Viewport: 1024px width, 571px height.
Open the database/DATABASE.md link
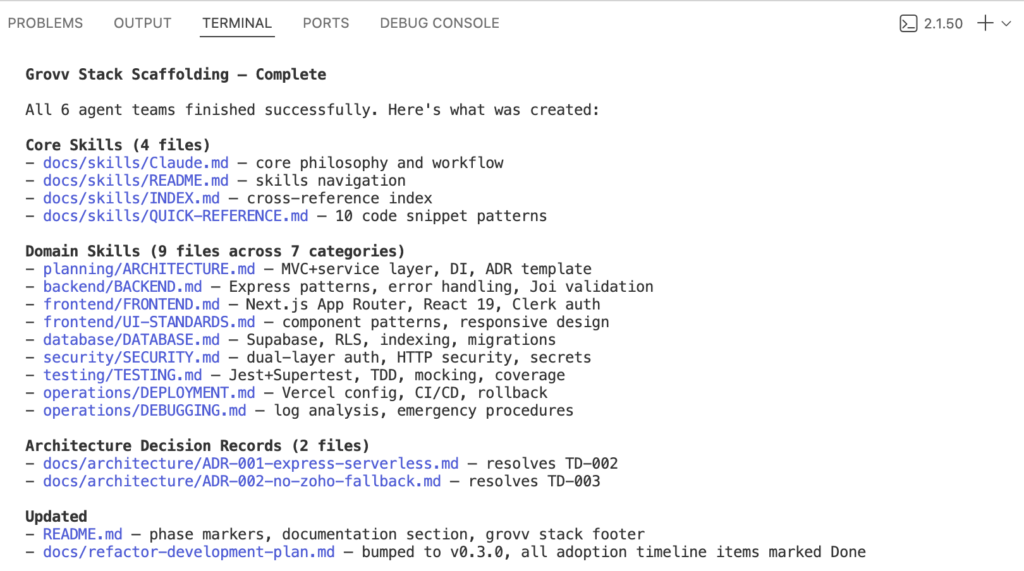coord(131,340)
